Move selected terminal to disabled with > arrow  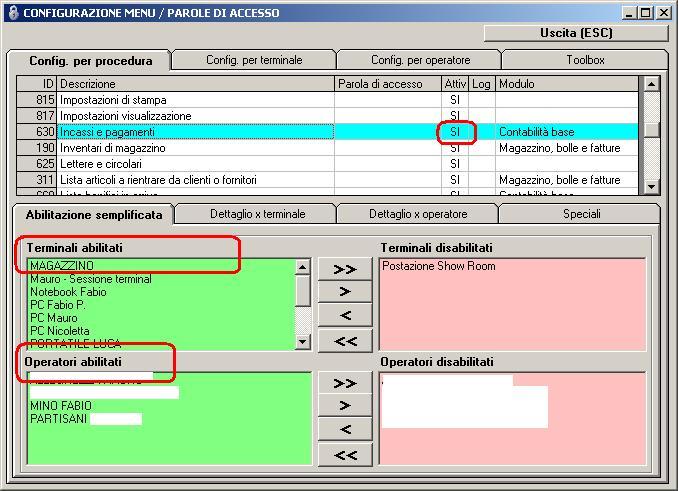click(x=345, y=292)
